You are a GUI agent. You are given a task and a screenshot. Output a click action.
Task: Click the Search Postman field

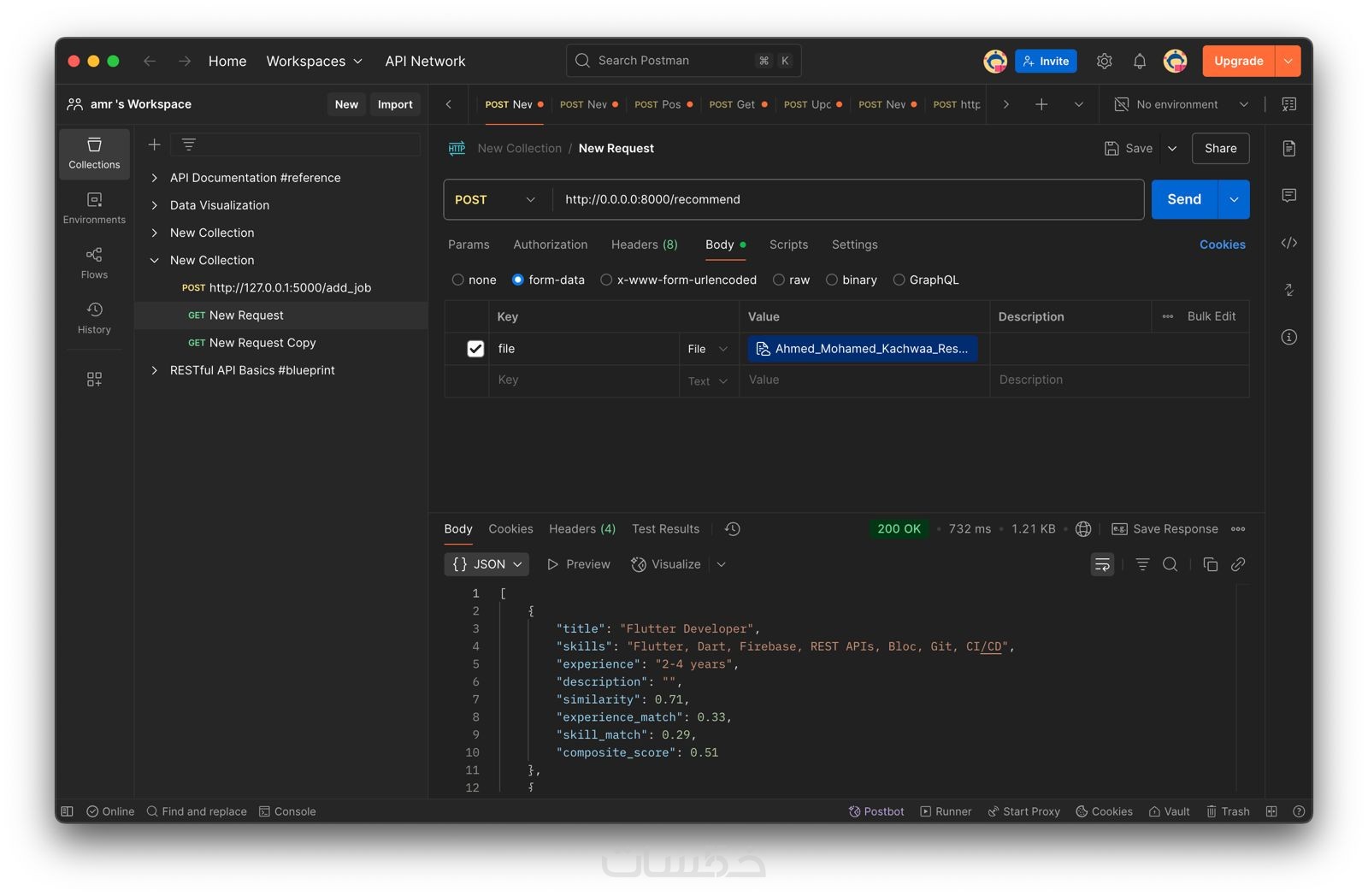[x=683, y=61]
